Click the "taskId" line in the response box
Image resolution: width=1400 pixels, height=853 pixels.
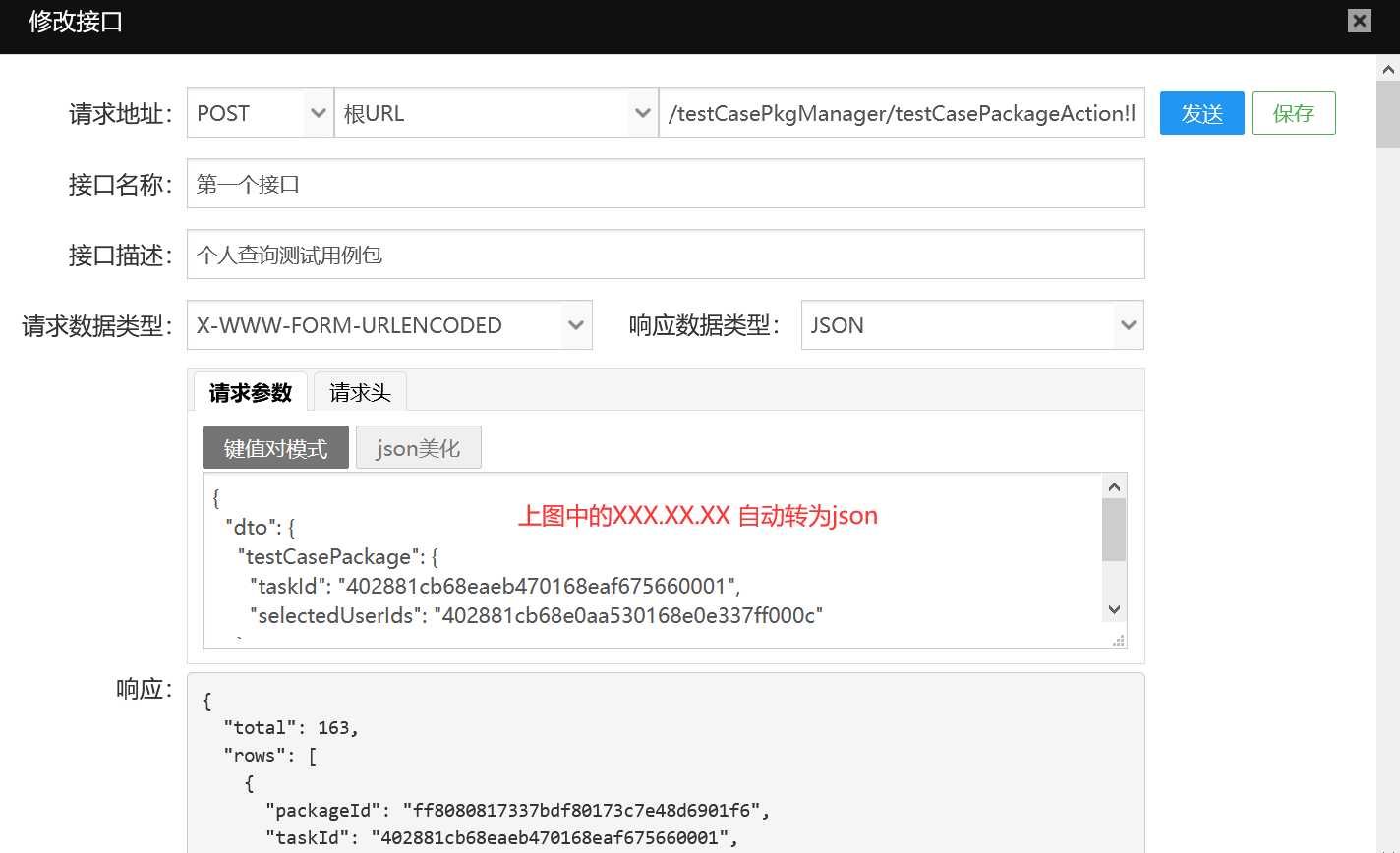click(x=501, y=837)
